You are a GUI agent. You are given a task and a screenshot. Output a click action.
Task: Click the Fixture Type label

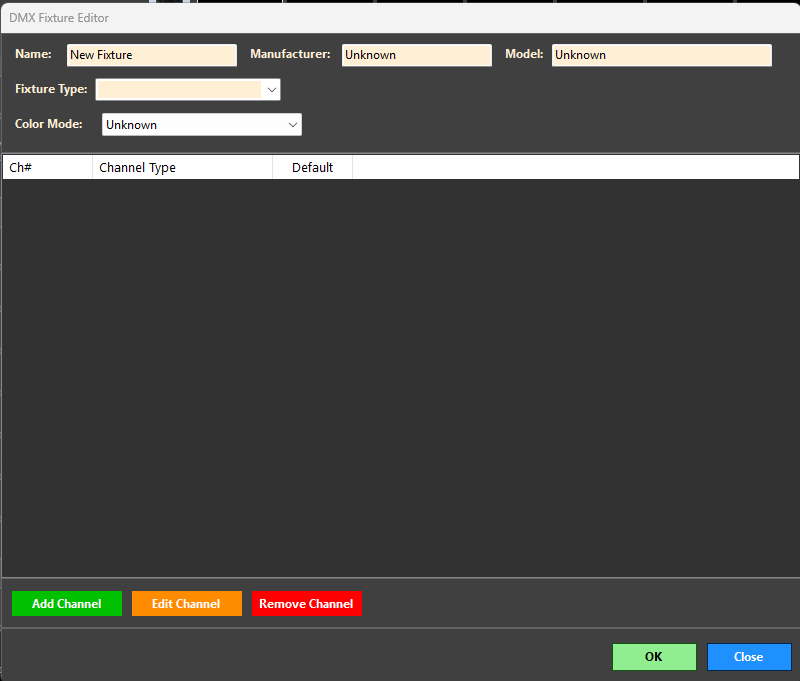51,89
